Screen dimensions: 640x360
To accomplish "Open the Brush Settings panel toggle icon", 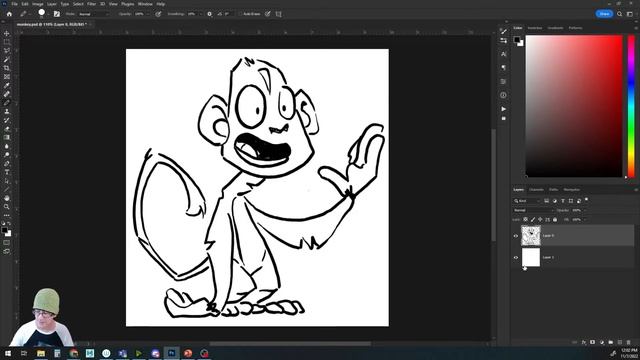I will (x=57, y=14).
